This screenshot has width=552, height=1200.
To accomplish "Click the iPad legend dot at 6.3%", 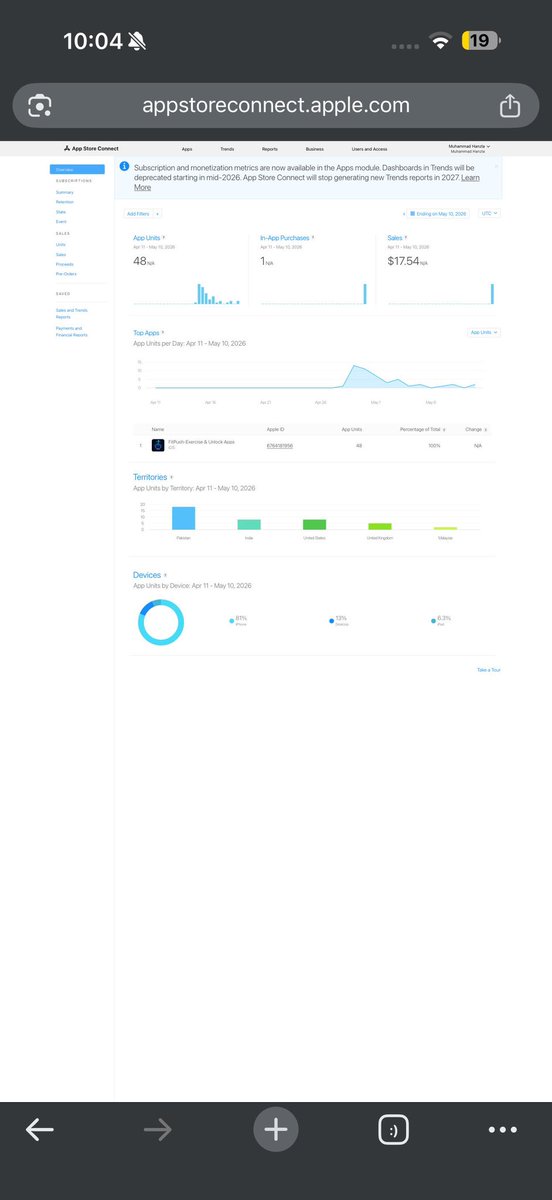I will (x=433, y=621).
